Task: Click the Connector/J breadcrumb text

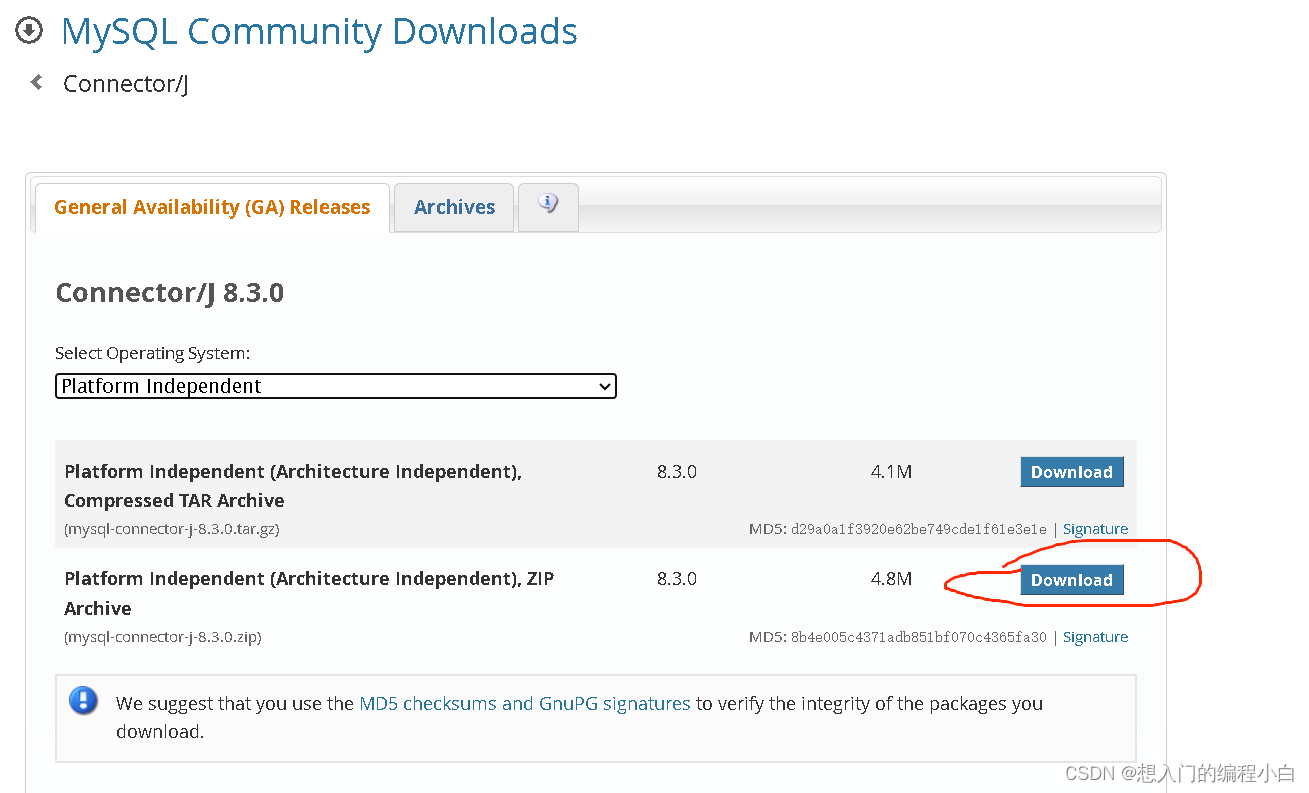Action: point(125,83)
